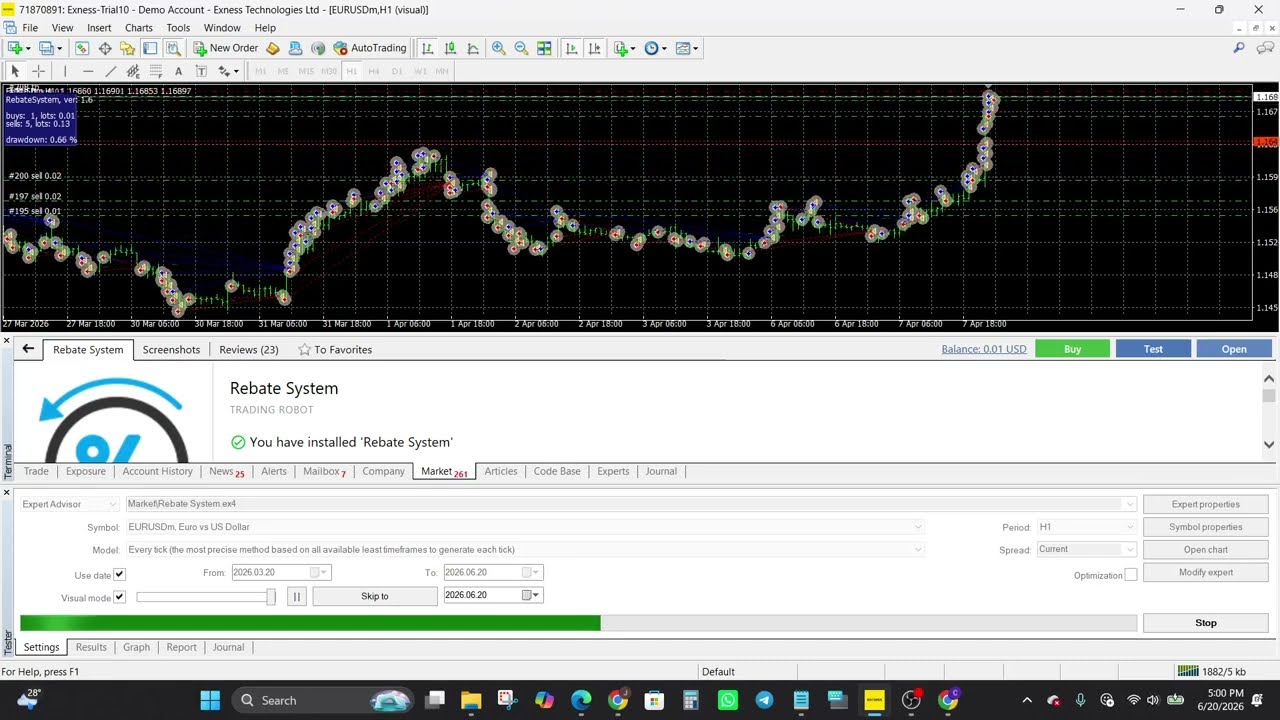
Task: Open the Screenshots tab
Action: (x=171, y=349)
